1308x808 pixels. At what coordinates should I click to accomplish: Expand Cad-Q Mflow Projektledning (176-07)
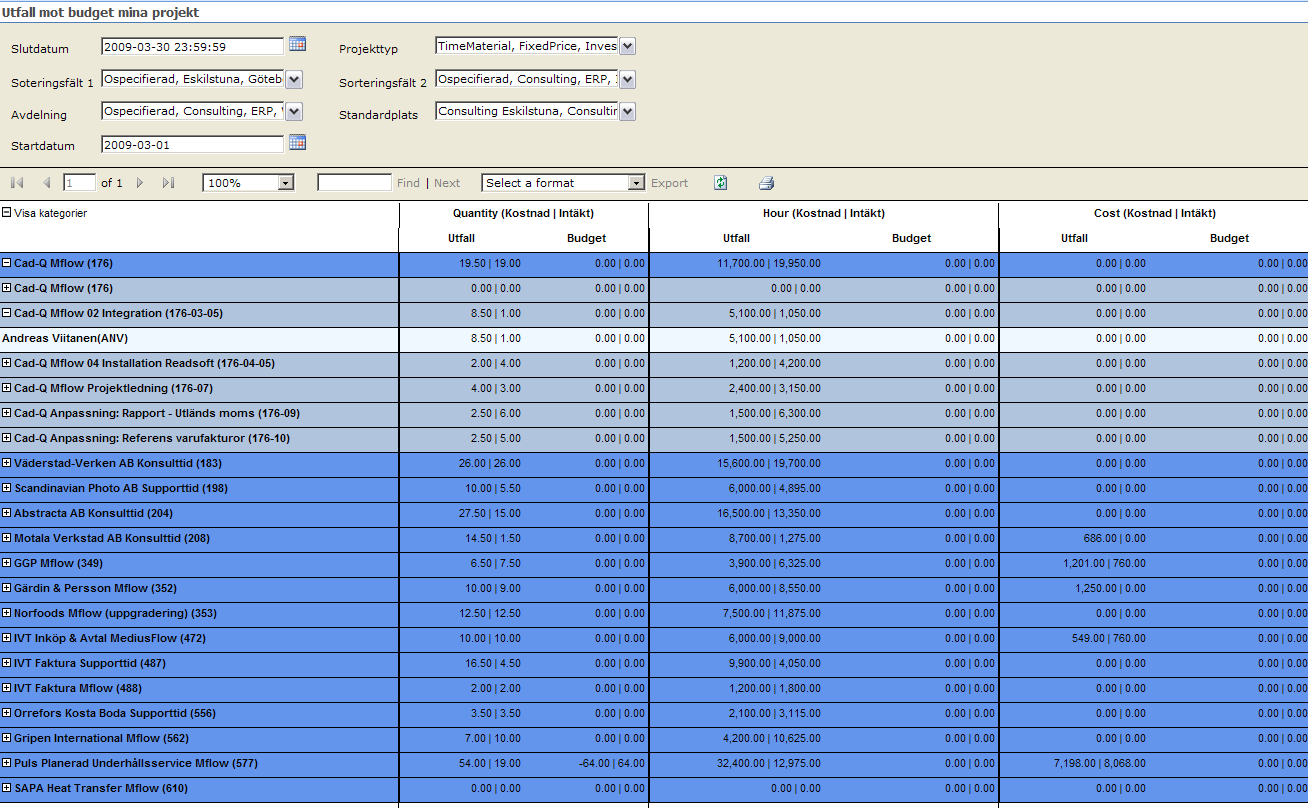pos(6,388)
